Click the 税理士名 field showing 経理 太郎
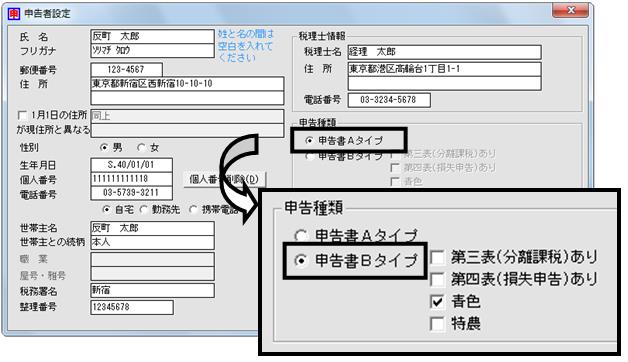This screenshot has height=362, width=628. 445,52
